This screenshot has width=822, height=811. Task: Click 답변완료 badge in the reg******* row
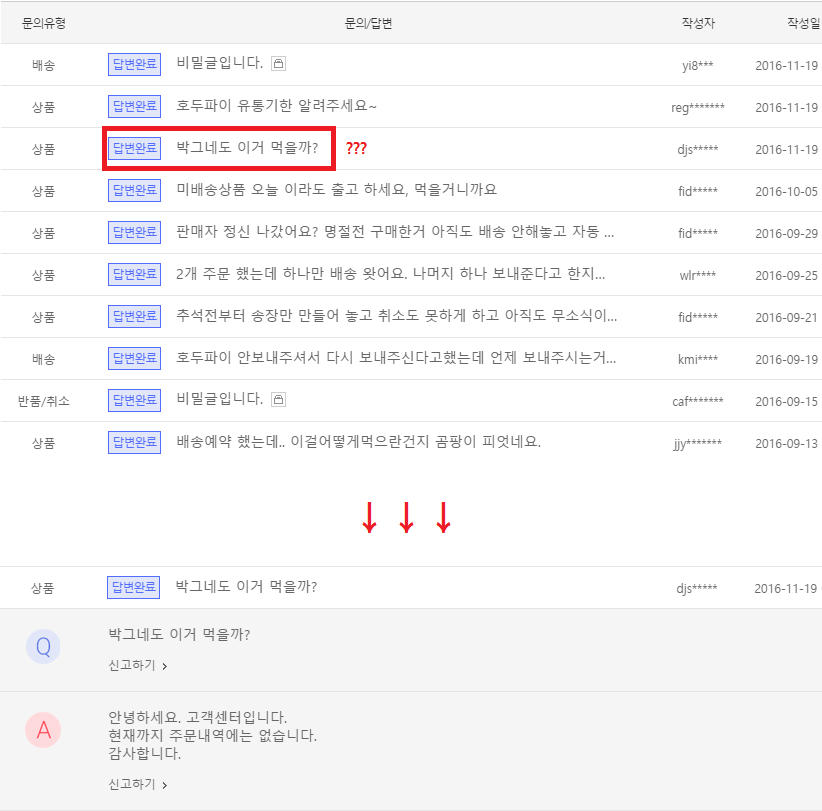(x=134, y=106)
